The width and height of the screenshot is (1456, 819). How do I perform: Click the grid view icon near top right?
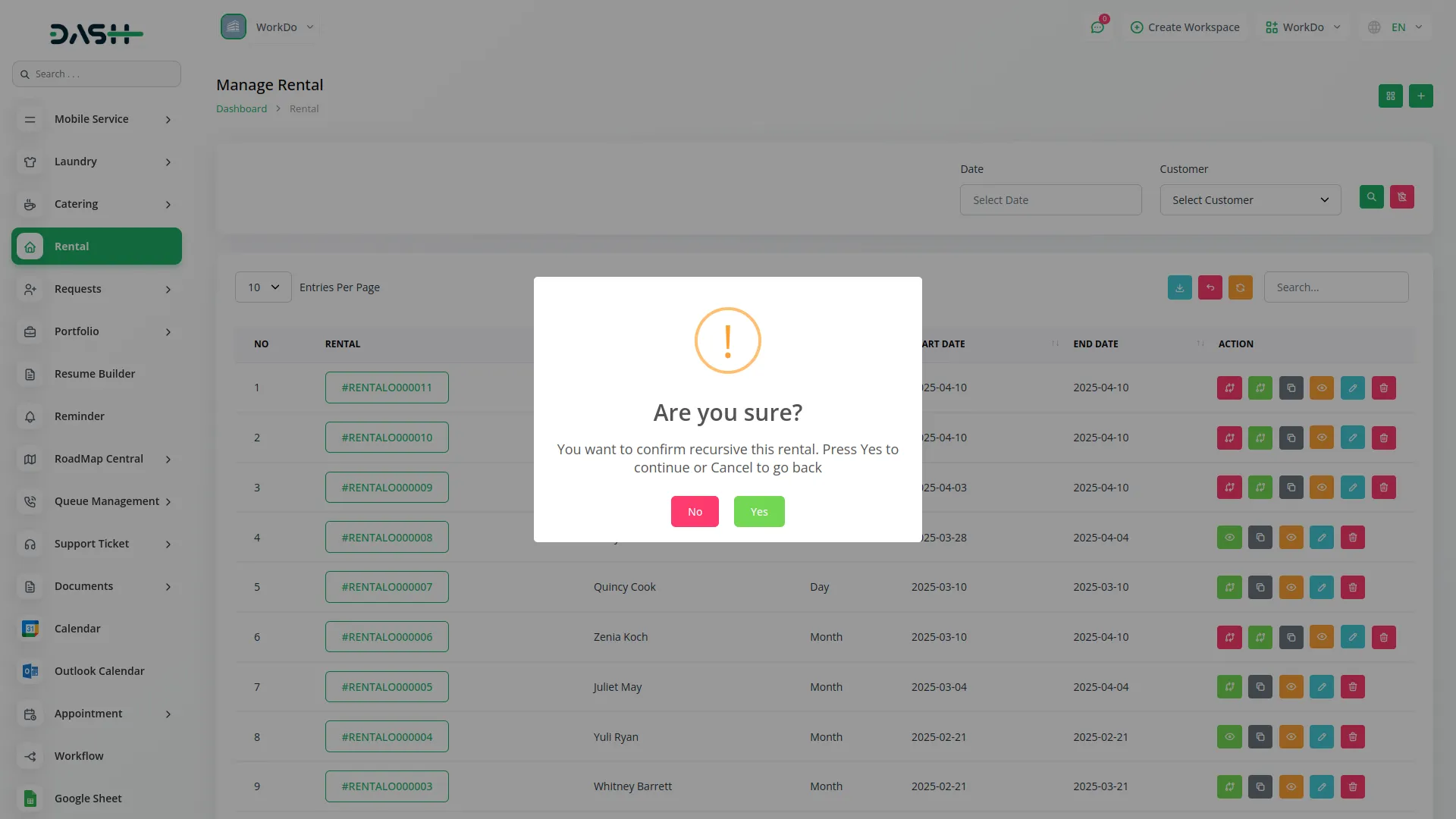point(1390,96)
